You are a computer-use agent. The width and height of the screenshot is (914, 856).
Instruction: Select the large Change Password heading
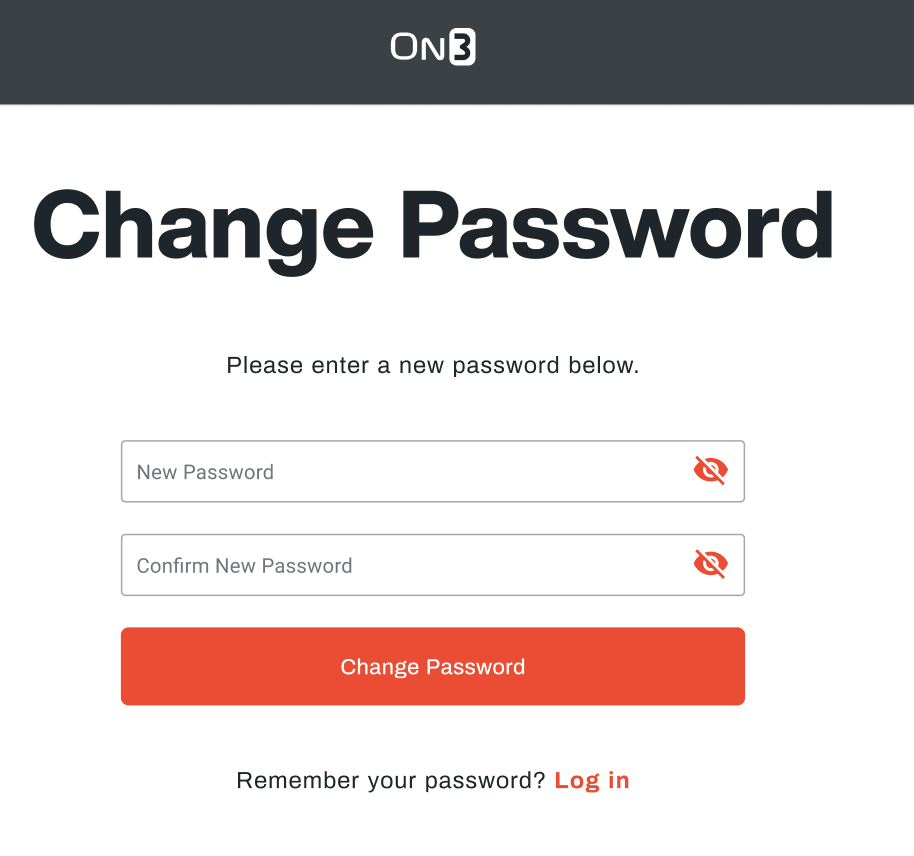coord(433,227)
